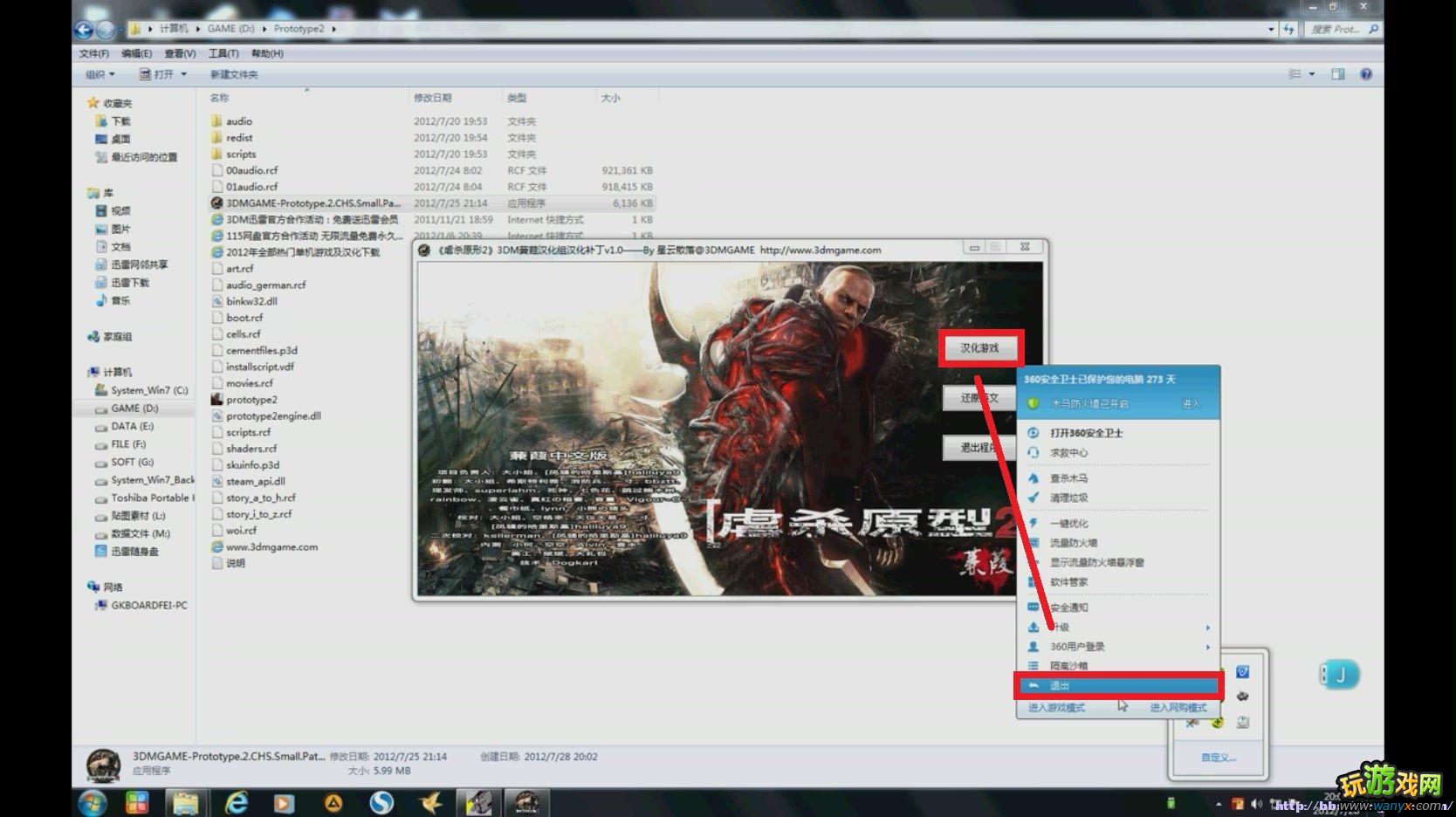Screen dimensions: 1456x817
Task: Open the Xunlei bird taskbar icon
Action: coord(429,802)
